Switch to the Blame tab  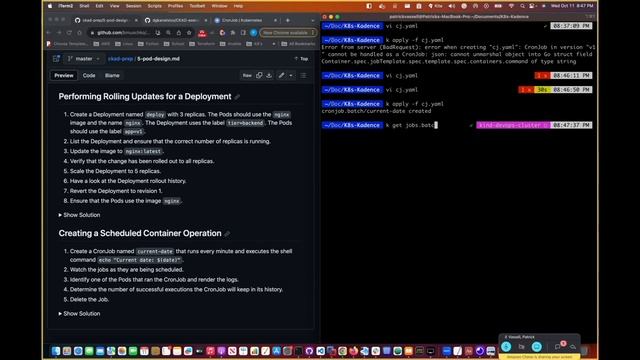(x=112, y=76)
